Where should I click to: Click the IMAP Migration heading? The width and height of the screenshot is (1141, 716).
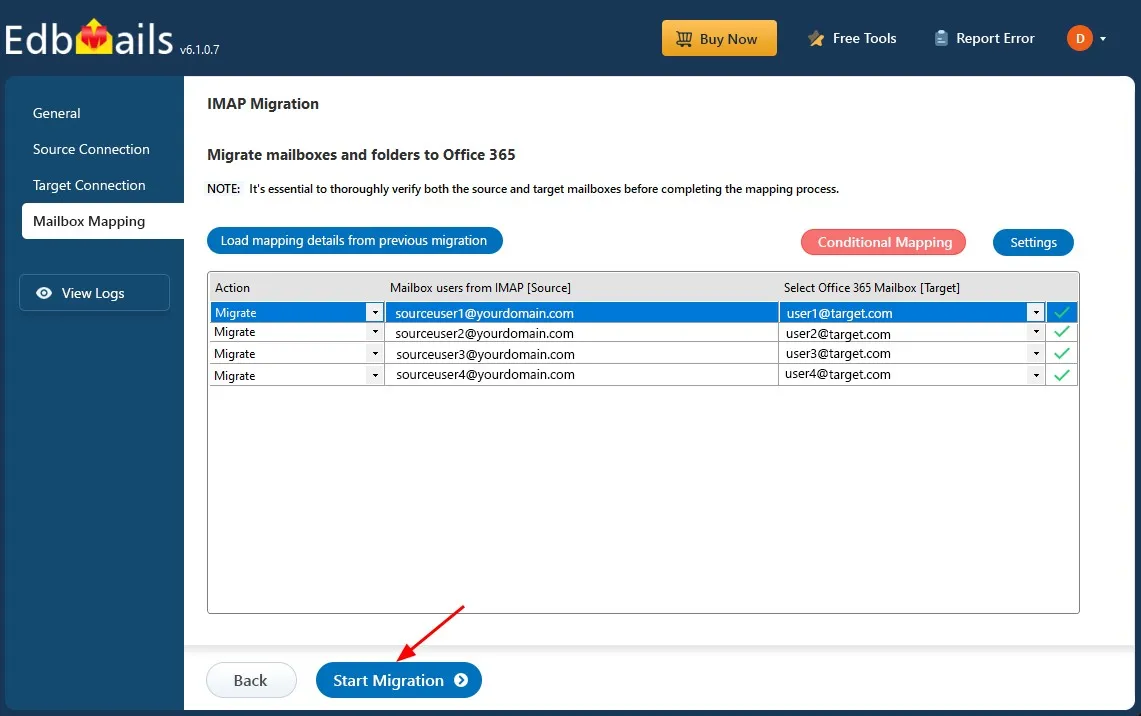click(263, 103)
